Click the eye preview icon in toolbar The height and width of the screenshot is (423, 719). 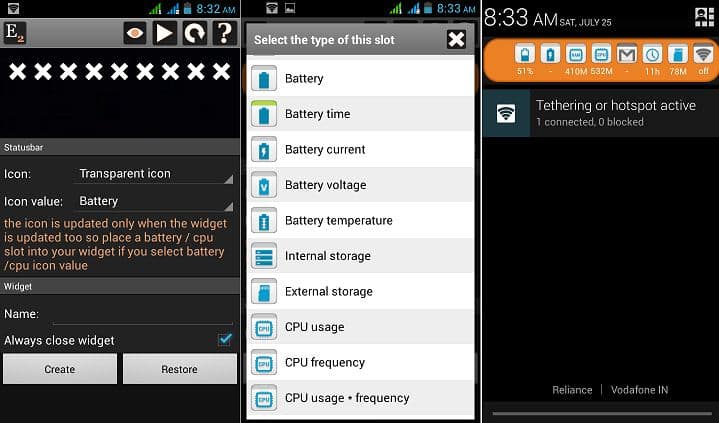tap(135, 33)
